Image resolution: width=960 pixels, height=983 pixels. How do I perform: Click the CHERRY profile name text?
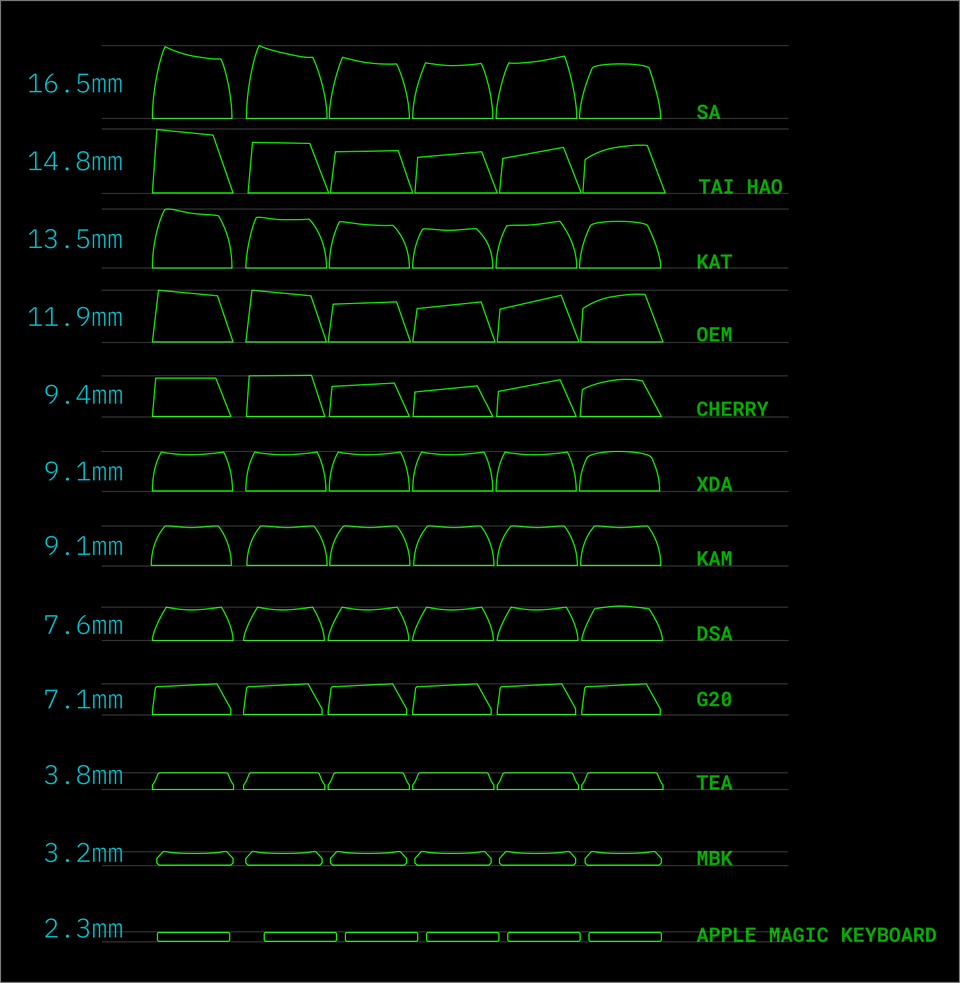coord(732,410)
